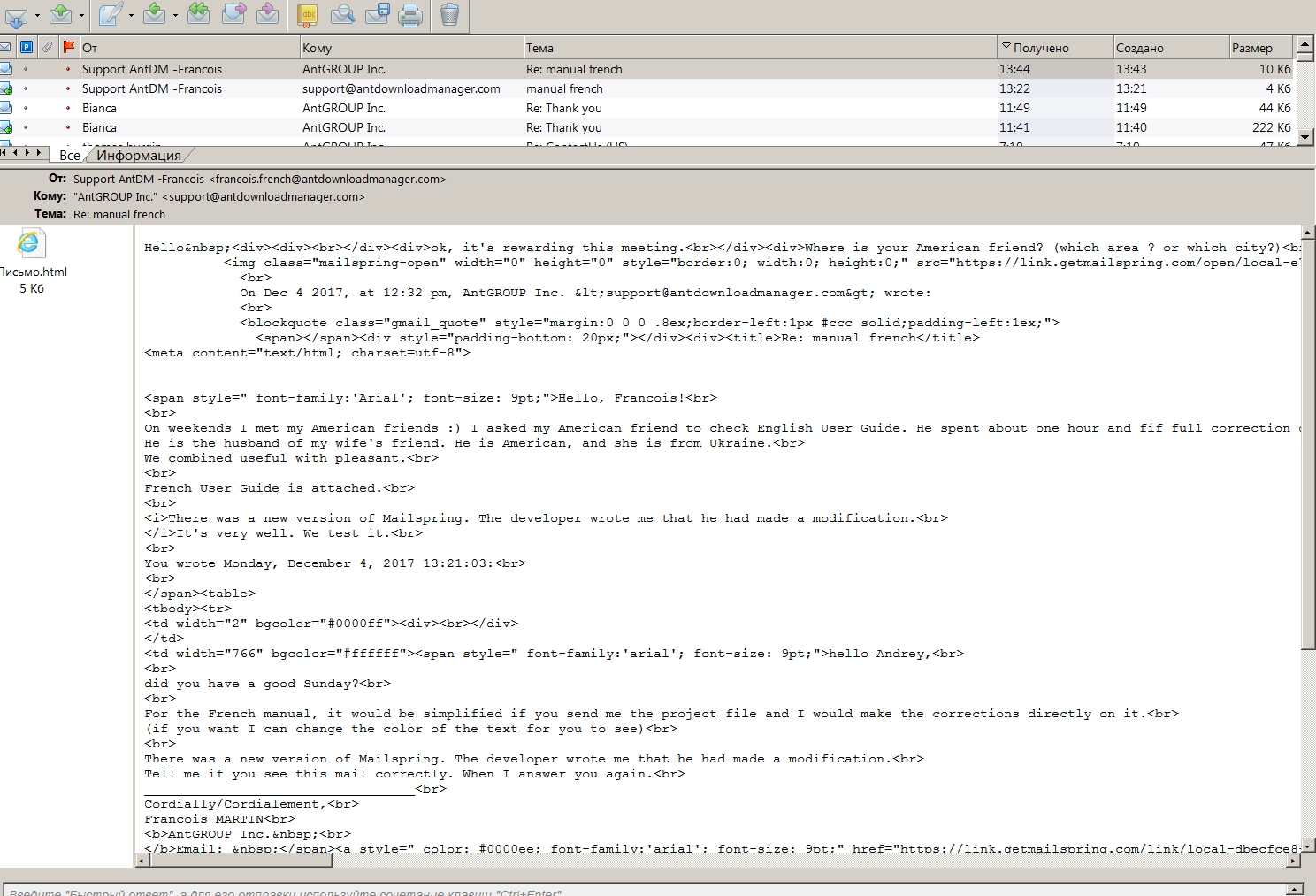Click the Reply to all icon
The width and height of the screenshot is (1316, 896).
click(197, 15)
